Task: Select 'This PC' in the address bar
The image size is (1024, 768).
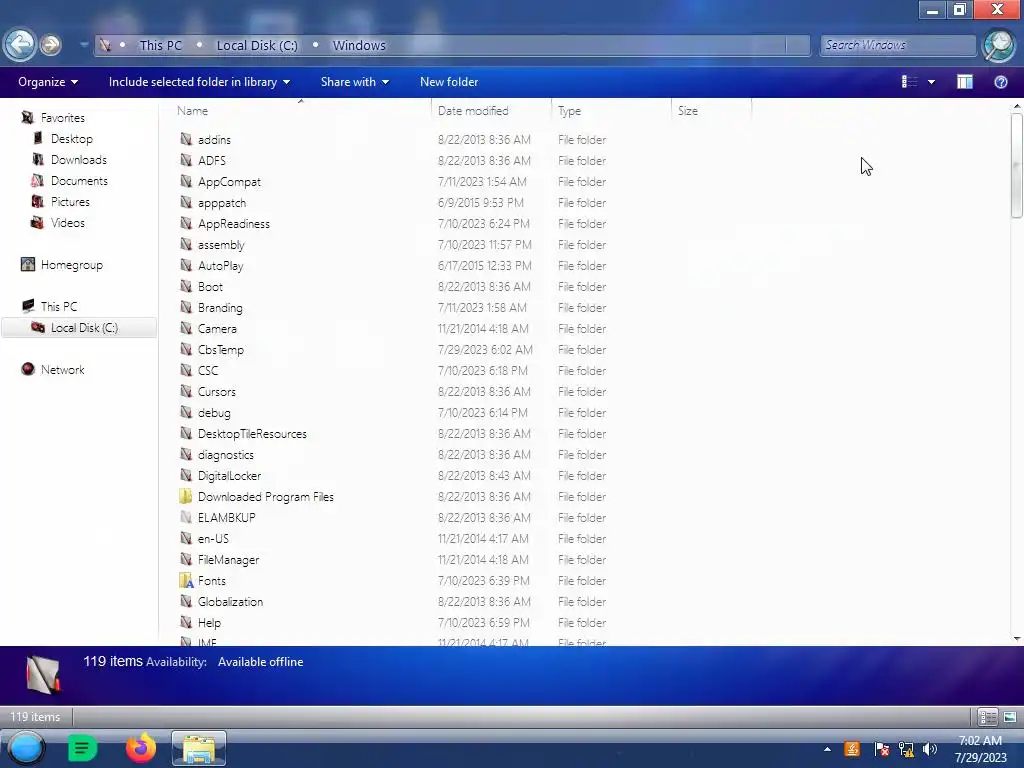Action: point(161,45)
